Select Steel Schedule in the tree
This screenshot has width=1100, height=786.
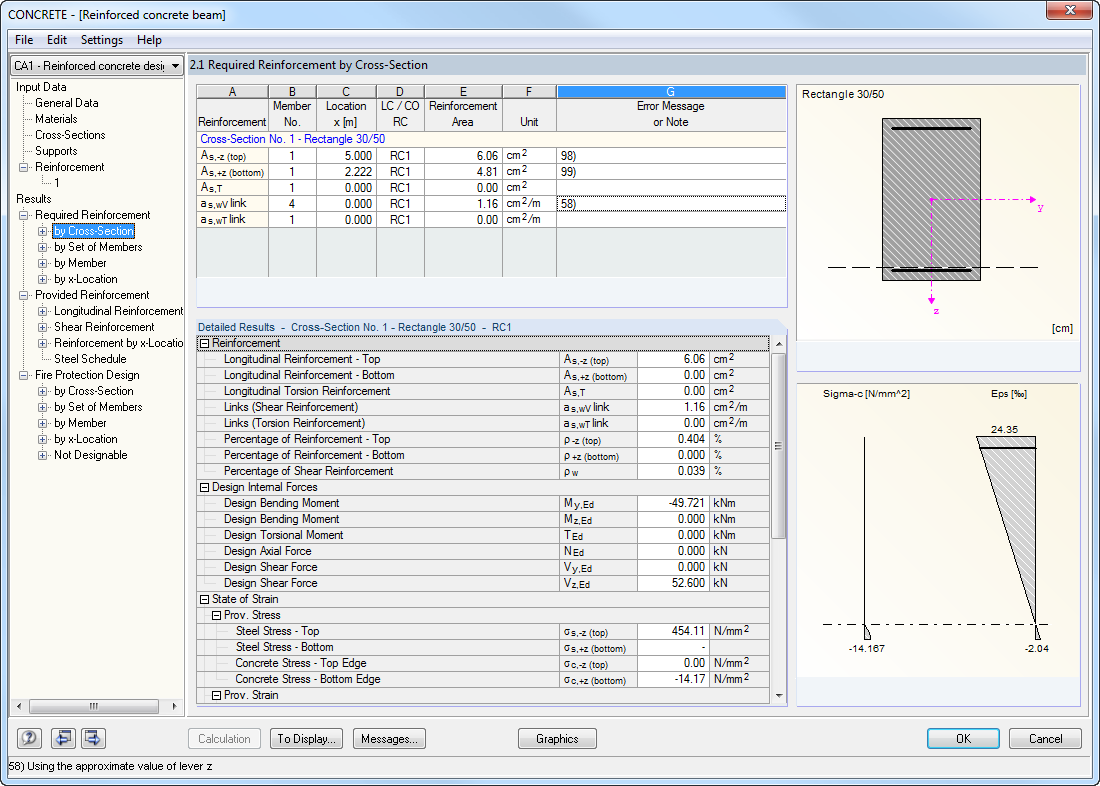pos(90,359)
